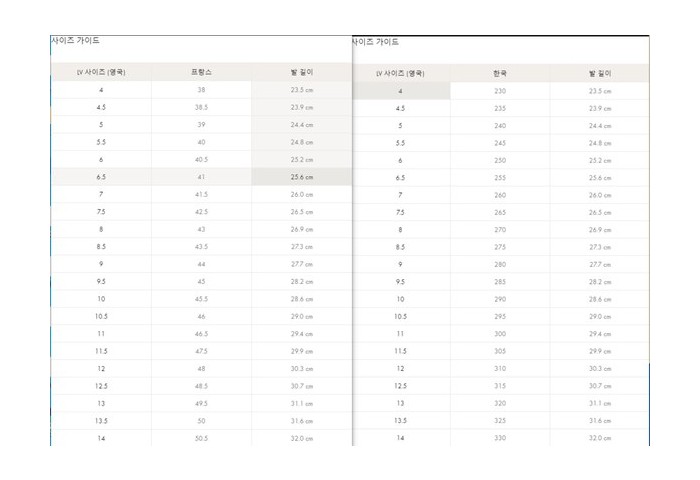Click the Korean size 330 cell
Viewport: 700px width, 480px height.
tap(500, 437)
